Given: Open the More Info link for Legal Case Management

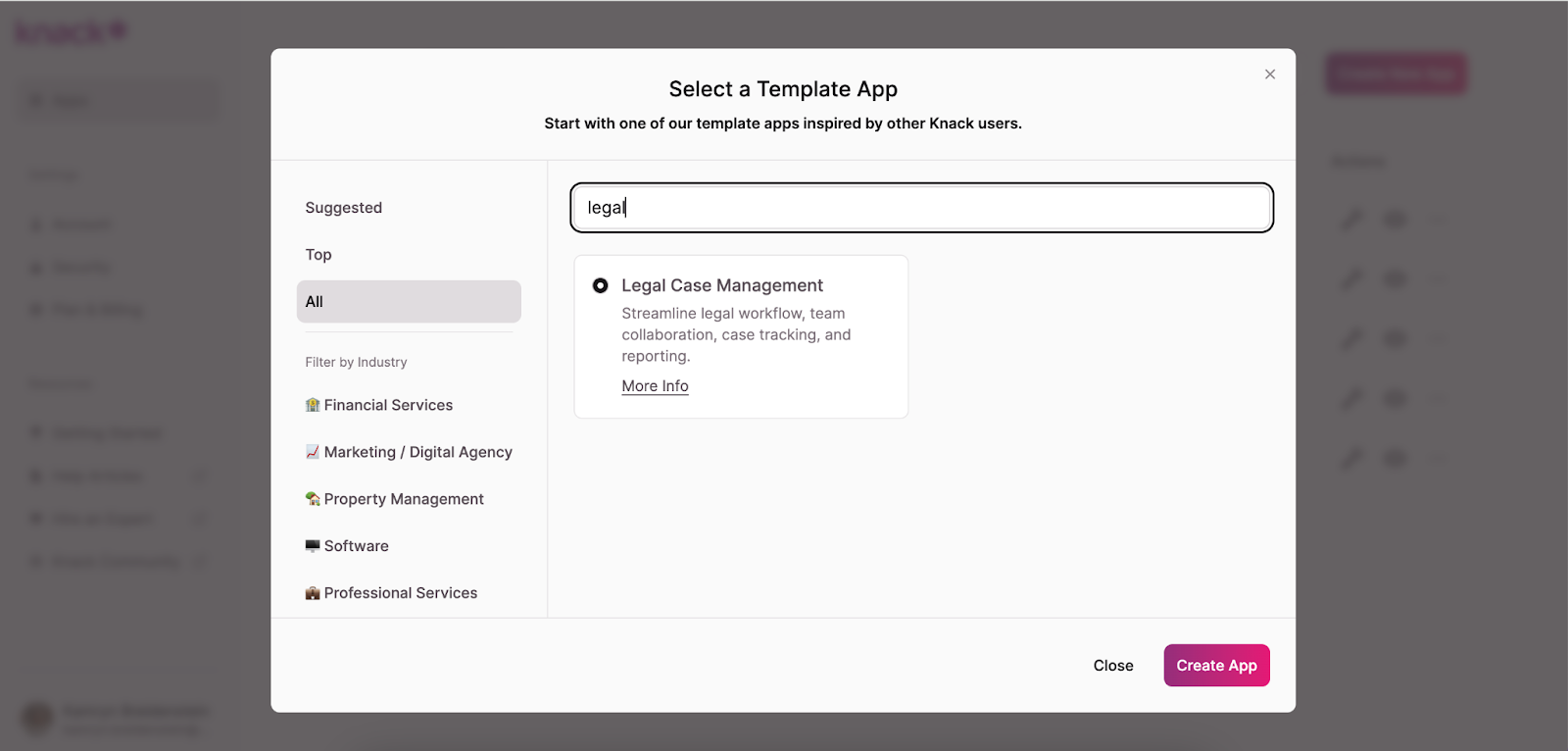Looking at the screenshot, I should pyautogui.click(x=655, y=386).
